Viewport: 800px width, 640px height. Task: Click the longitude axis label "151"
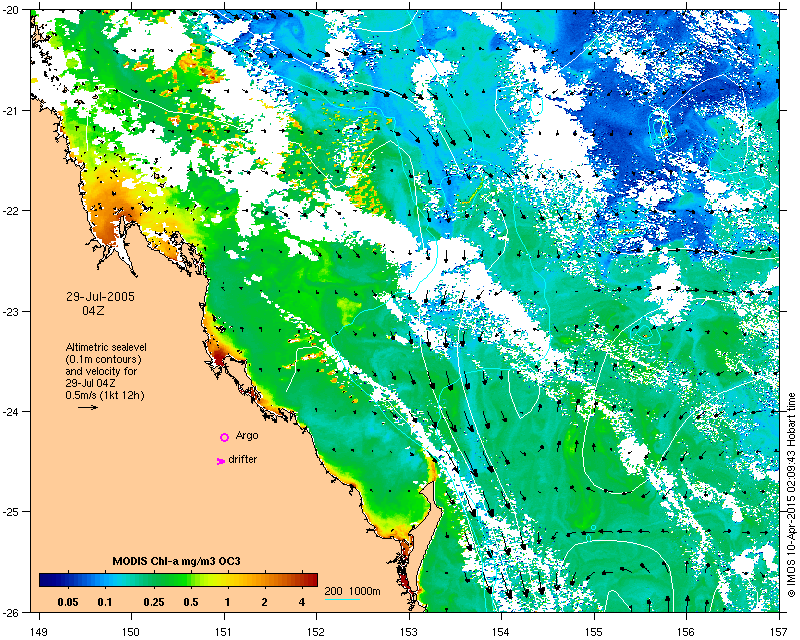[224, 632]
